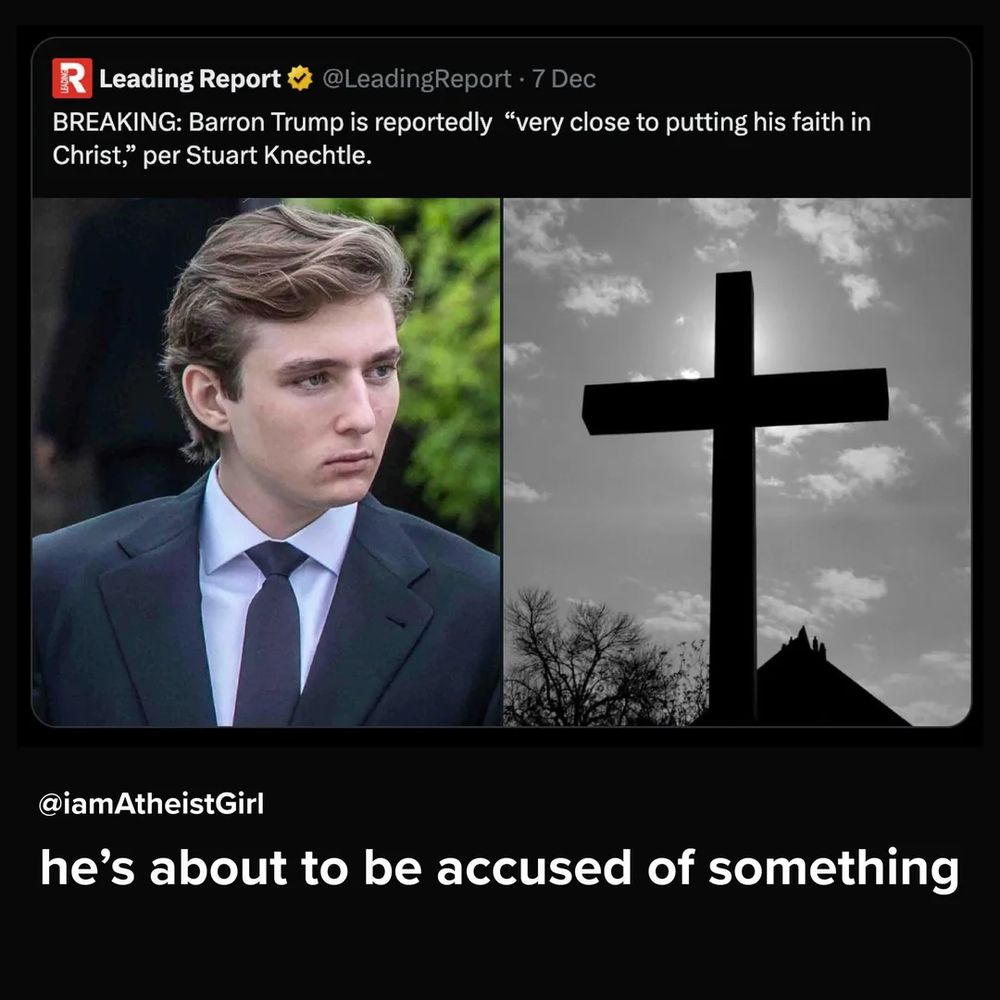Click the gold verified badge

pyautogui.click(x=300, y=78)
